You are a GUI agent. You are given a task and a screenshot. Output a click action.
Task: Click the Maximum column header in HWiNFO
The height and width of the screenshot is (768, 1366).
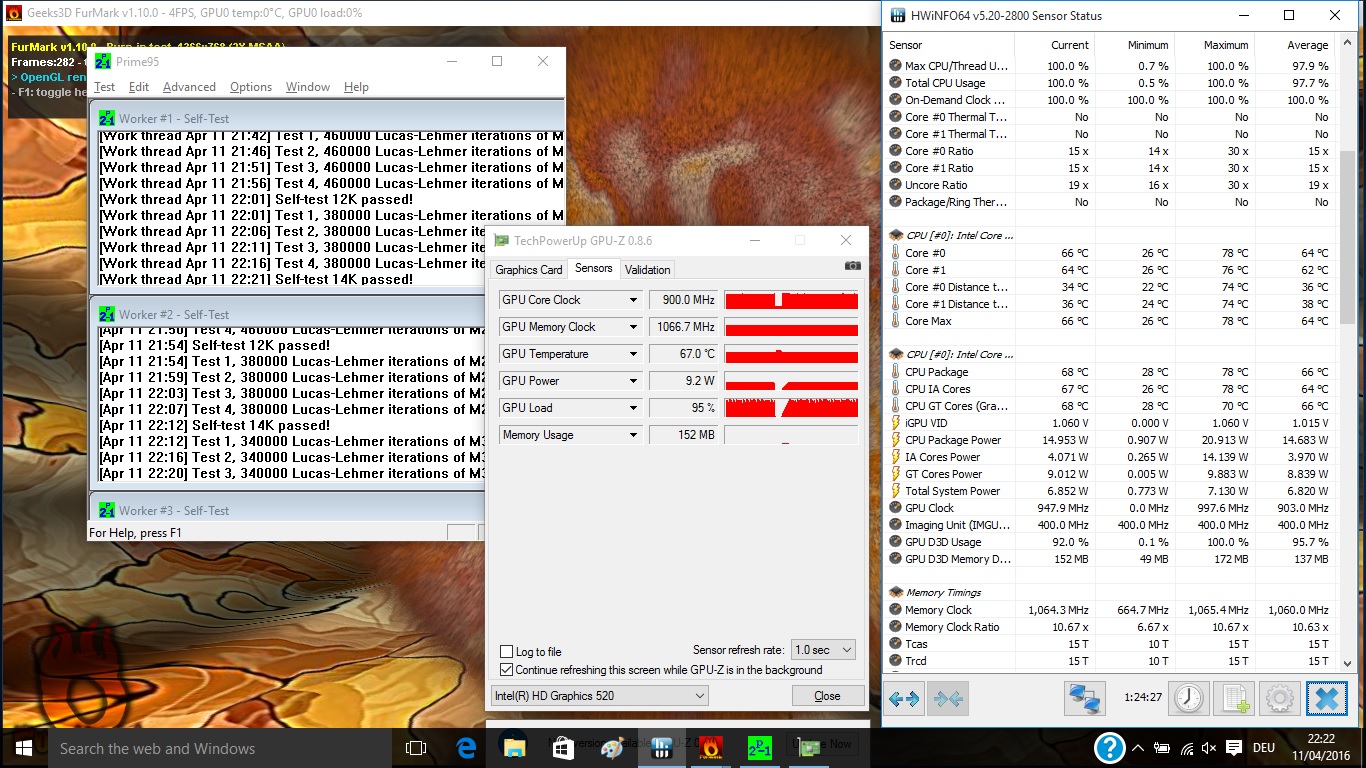pyautogui.click(x=1214, y=45)
